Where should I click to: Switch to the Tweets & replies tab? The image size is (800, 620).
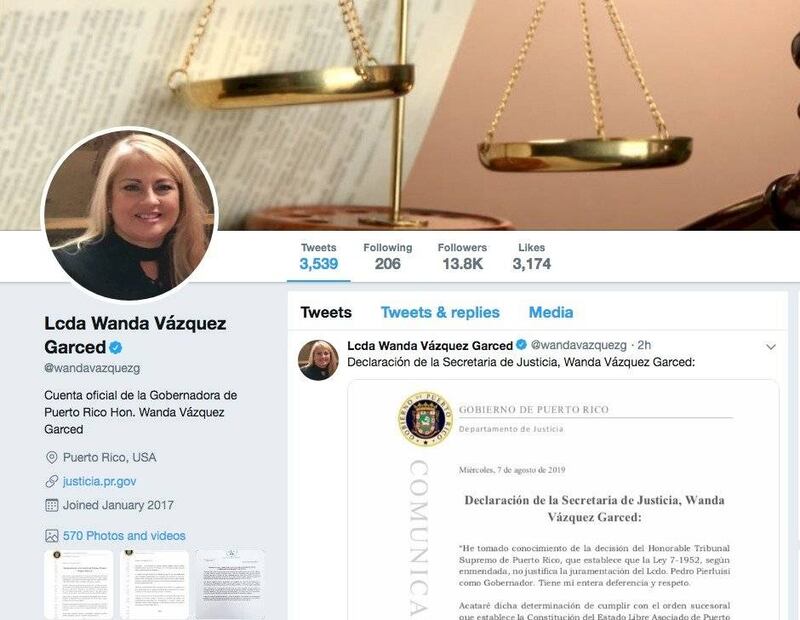[x=440, y=312]
